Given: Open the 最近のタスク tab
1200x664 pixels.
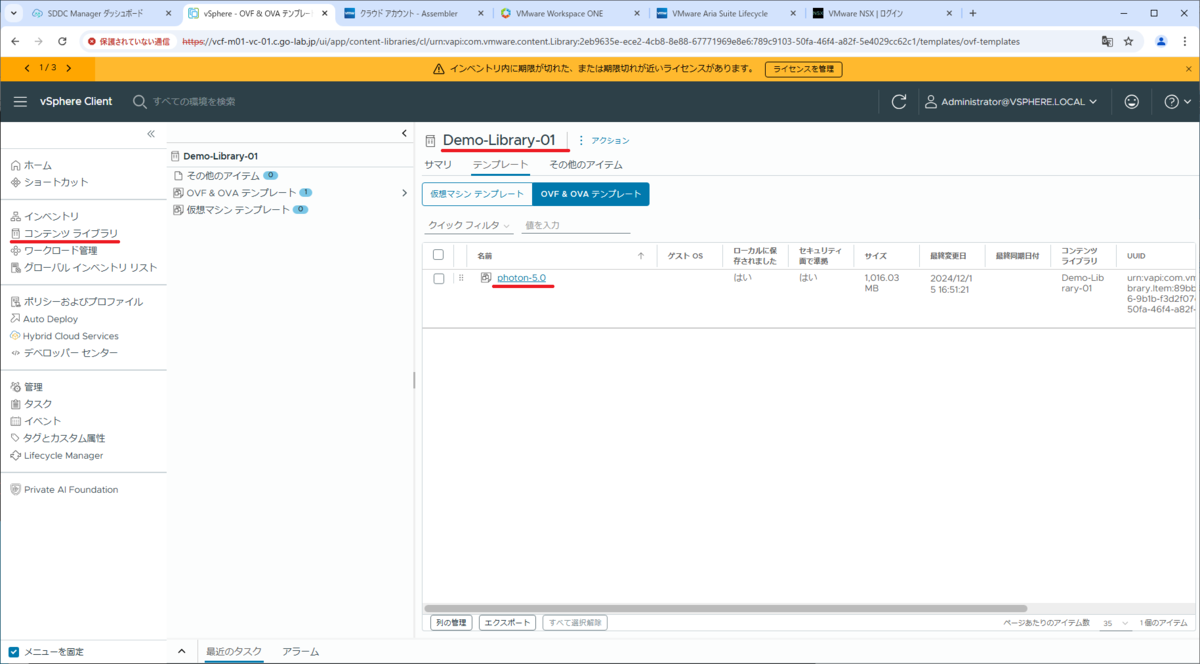Looking at the screenshot, I should tap(234, 652).
